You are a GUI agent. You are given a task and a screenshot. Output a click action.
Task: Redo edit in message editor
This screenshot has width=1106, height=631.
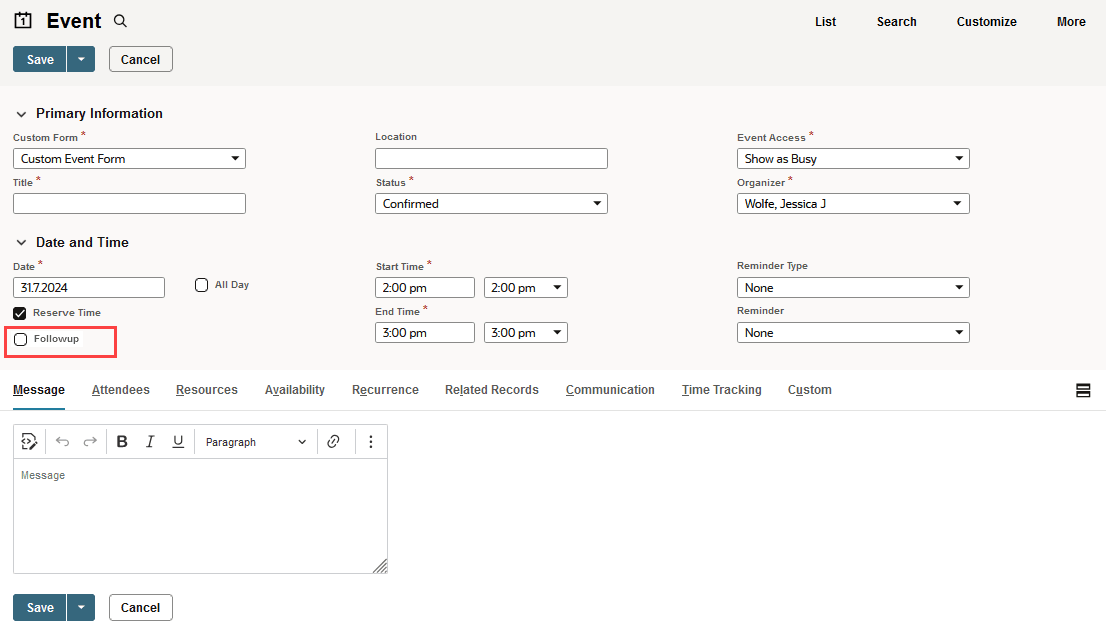(x=90, y=441)
